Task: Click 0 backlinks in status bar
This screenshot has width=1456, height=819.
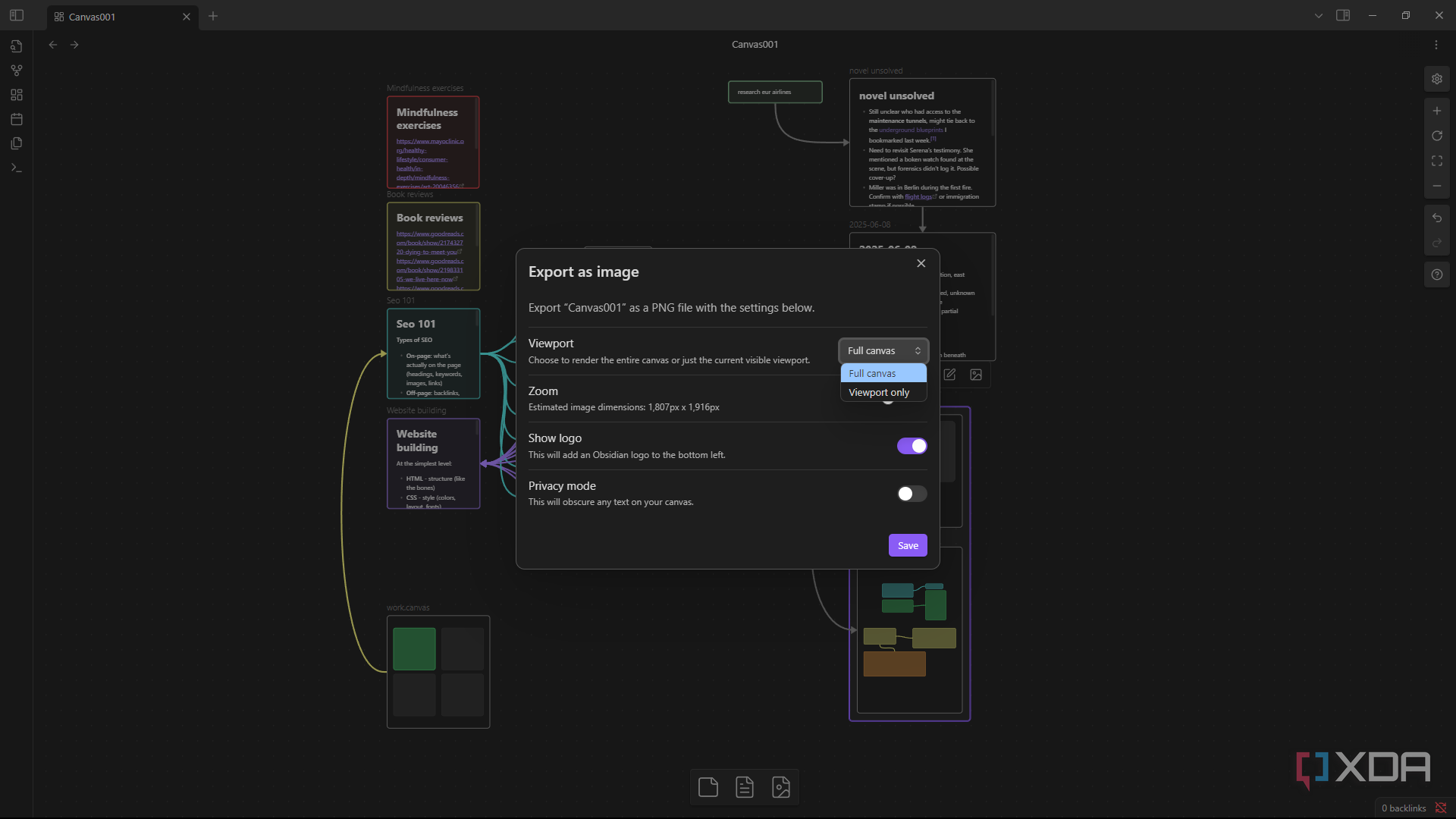Action: point(1404,808)
